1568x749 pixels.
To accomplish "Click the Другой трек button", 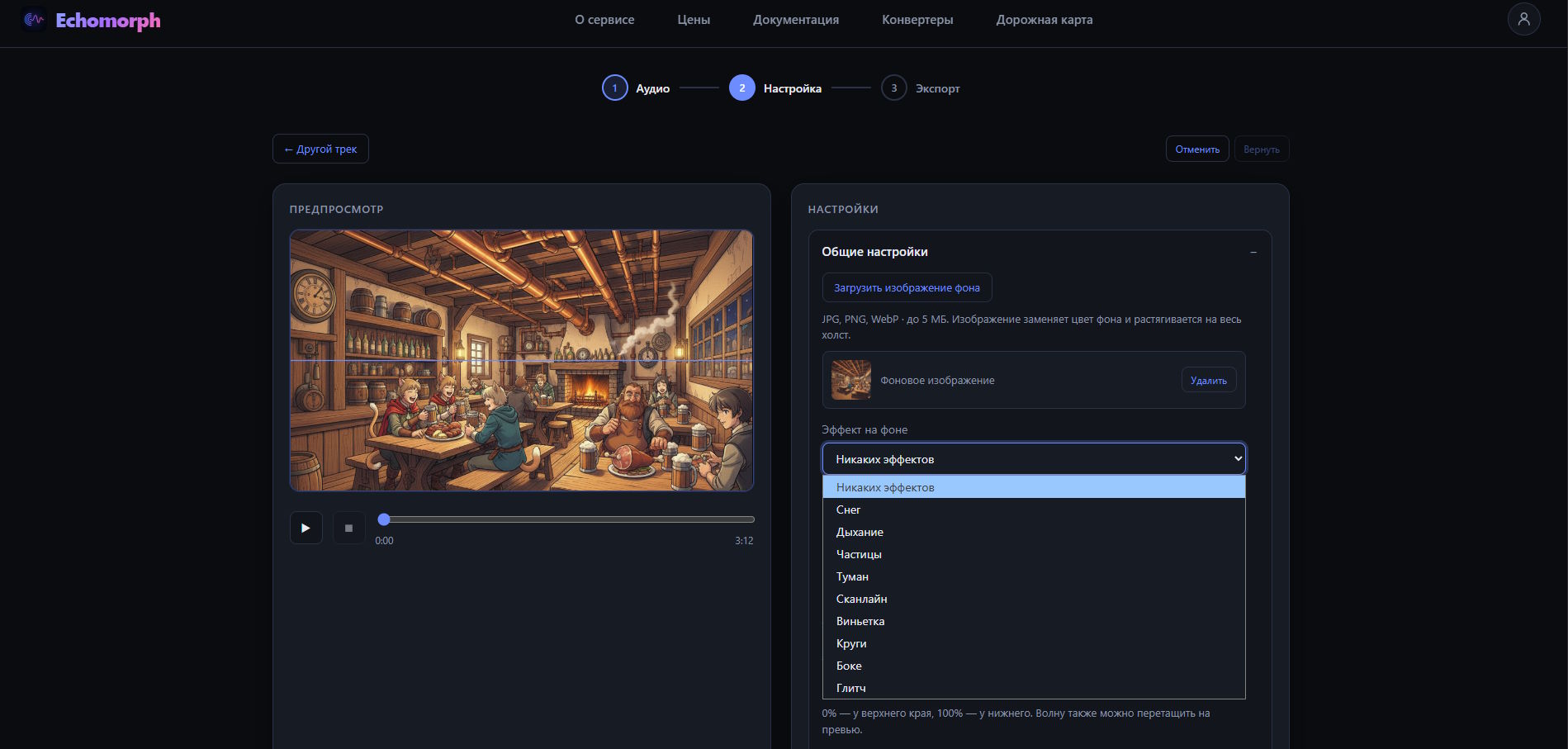I will pos(320,149).
